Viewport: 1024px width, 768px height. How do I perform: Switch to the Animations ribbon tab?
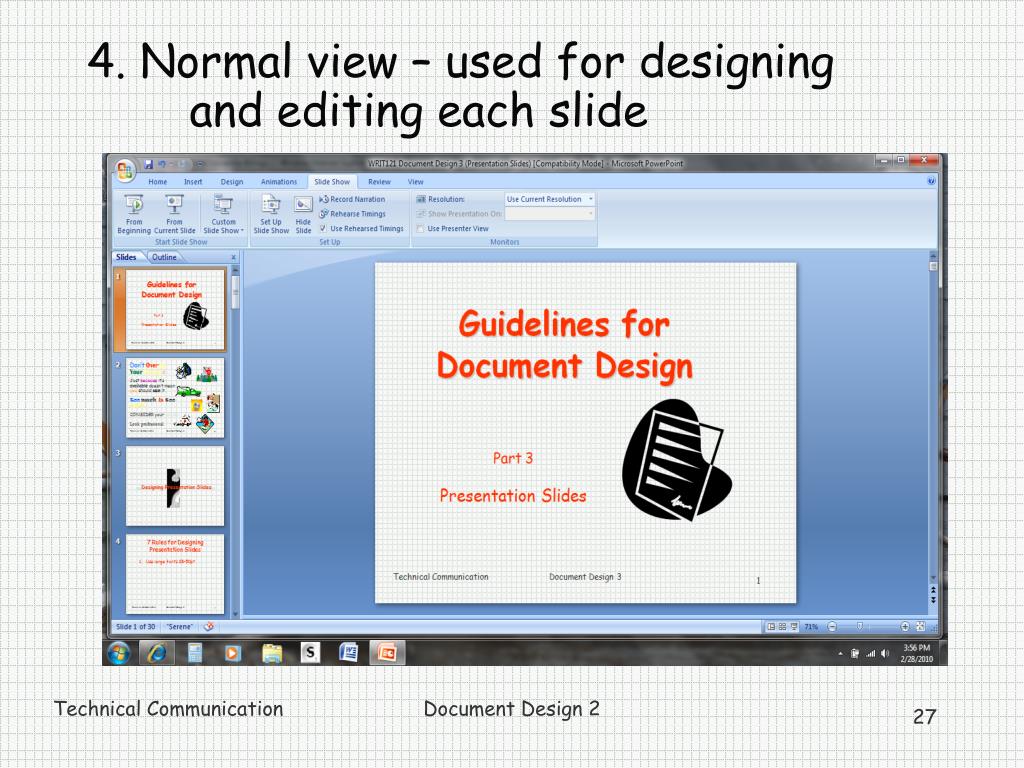[279, 182]
